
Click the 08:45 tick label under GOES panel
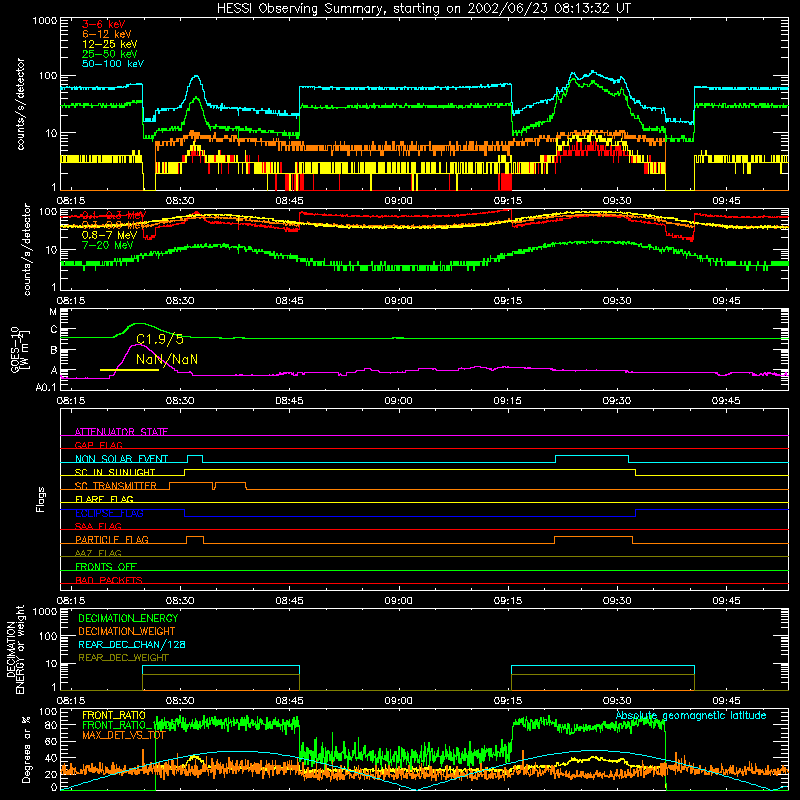pyautogui.click(x=289, y=401)
